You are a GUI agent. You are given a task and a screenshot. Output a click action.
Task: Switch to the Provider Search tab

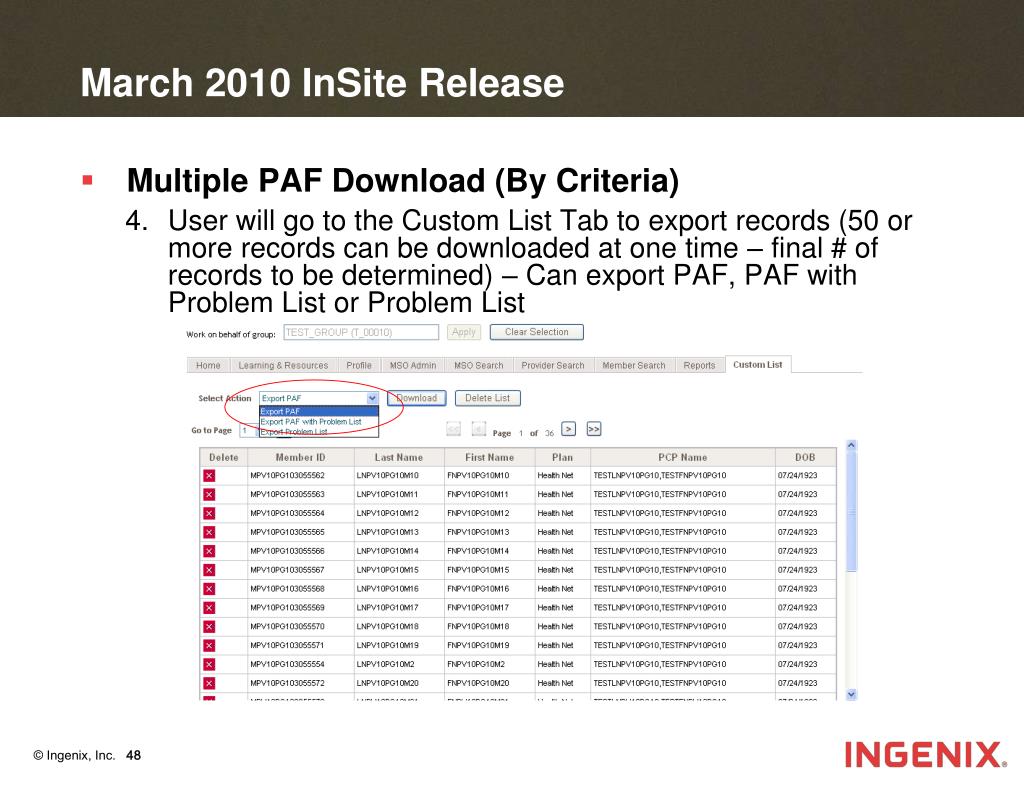[553, 365]
